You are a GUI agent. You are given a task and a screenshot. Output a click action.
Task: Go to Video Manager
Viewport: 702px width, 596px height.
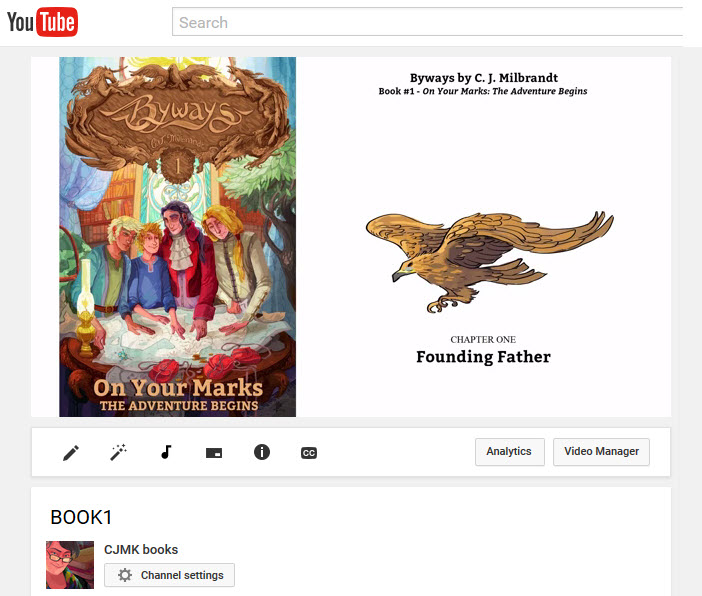pos(601,452)
